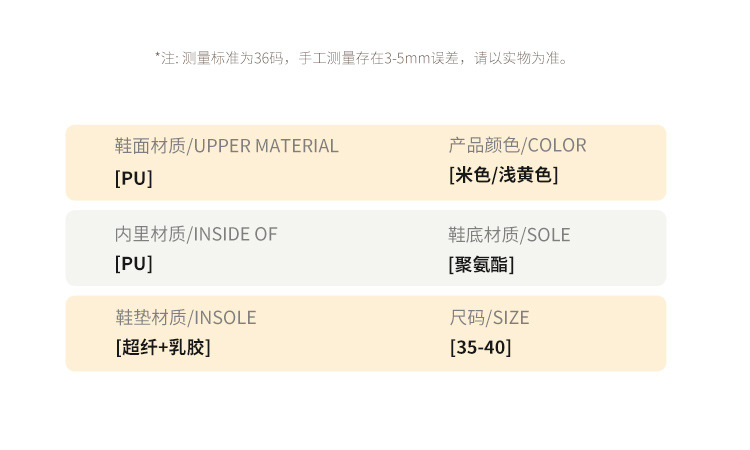Click the empty center of the top beige row
Image resolution: width=750 pixels, height=450 pixels.
point(380,162)
